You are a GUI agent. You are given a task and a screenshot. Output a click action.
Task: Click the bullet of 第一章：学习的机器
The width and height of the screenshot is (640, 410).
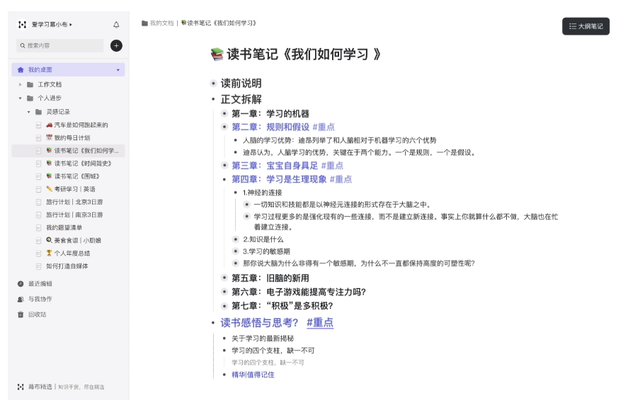(224, 113)
